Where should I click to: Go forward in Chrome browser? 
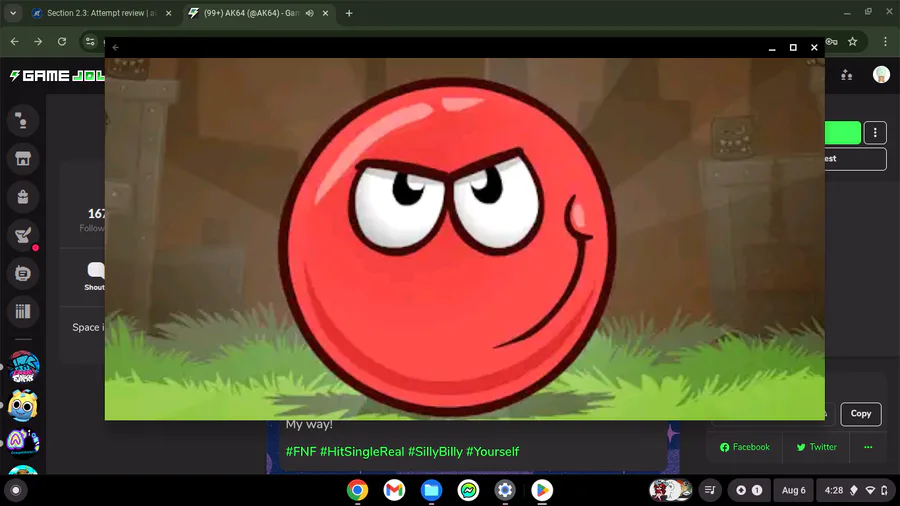point(38,41)
